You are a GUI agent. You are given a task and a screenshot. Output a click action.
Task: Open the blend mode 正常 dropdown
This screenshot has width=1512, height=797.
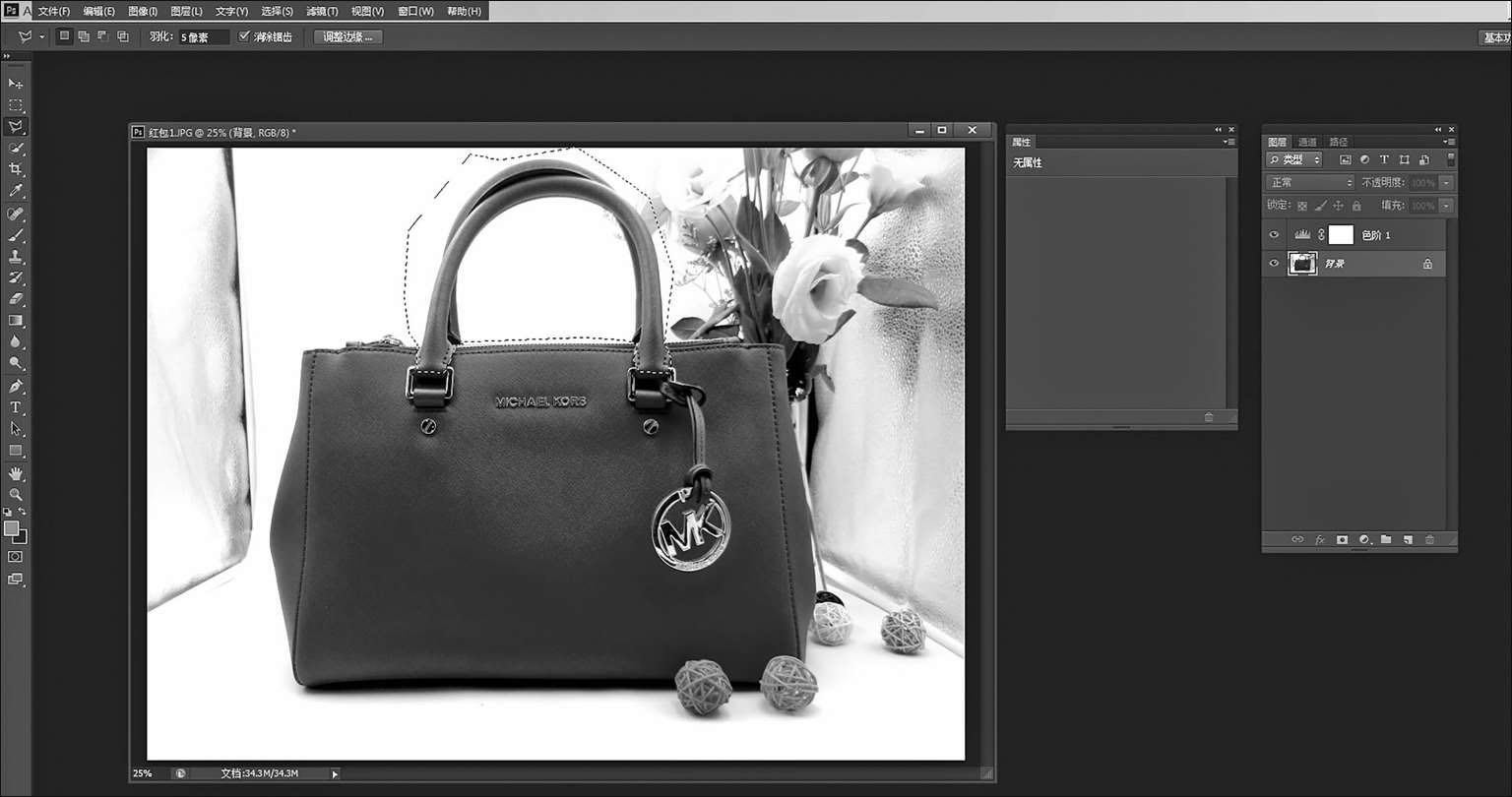[1311, 182]
